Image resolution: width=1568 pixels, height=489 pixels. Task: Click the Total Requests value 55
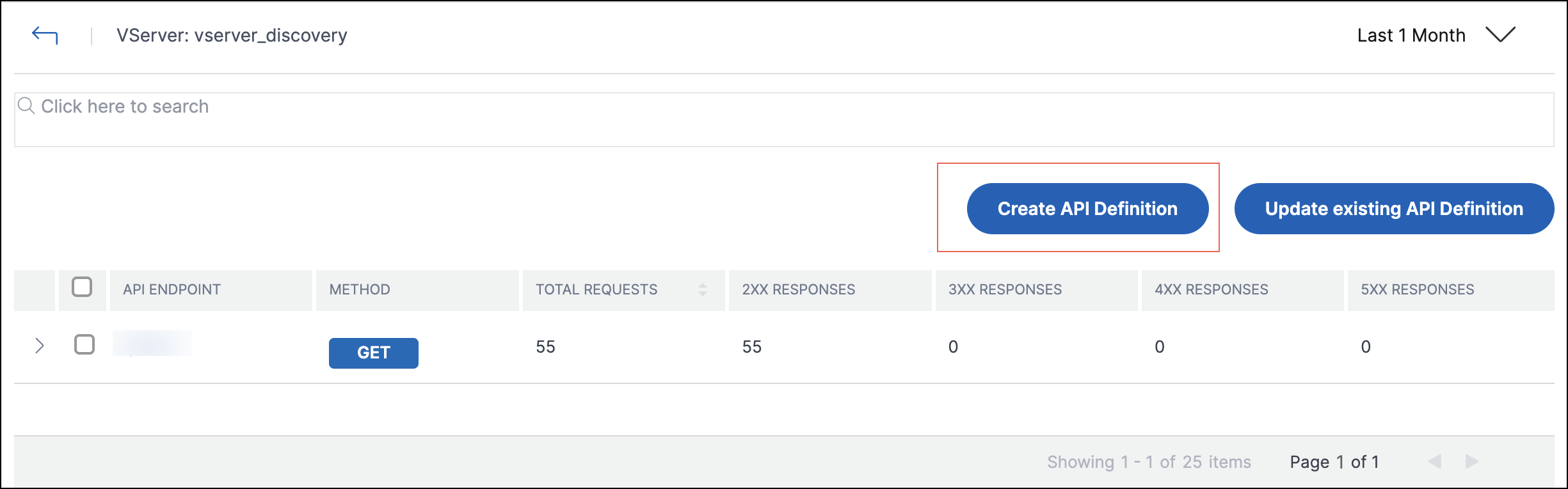pyautogui.click(x=545, y=347)
